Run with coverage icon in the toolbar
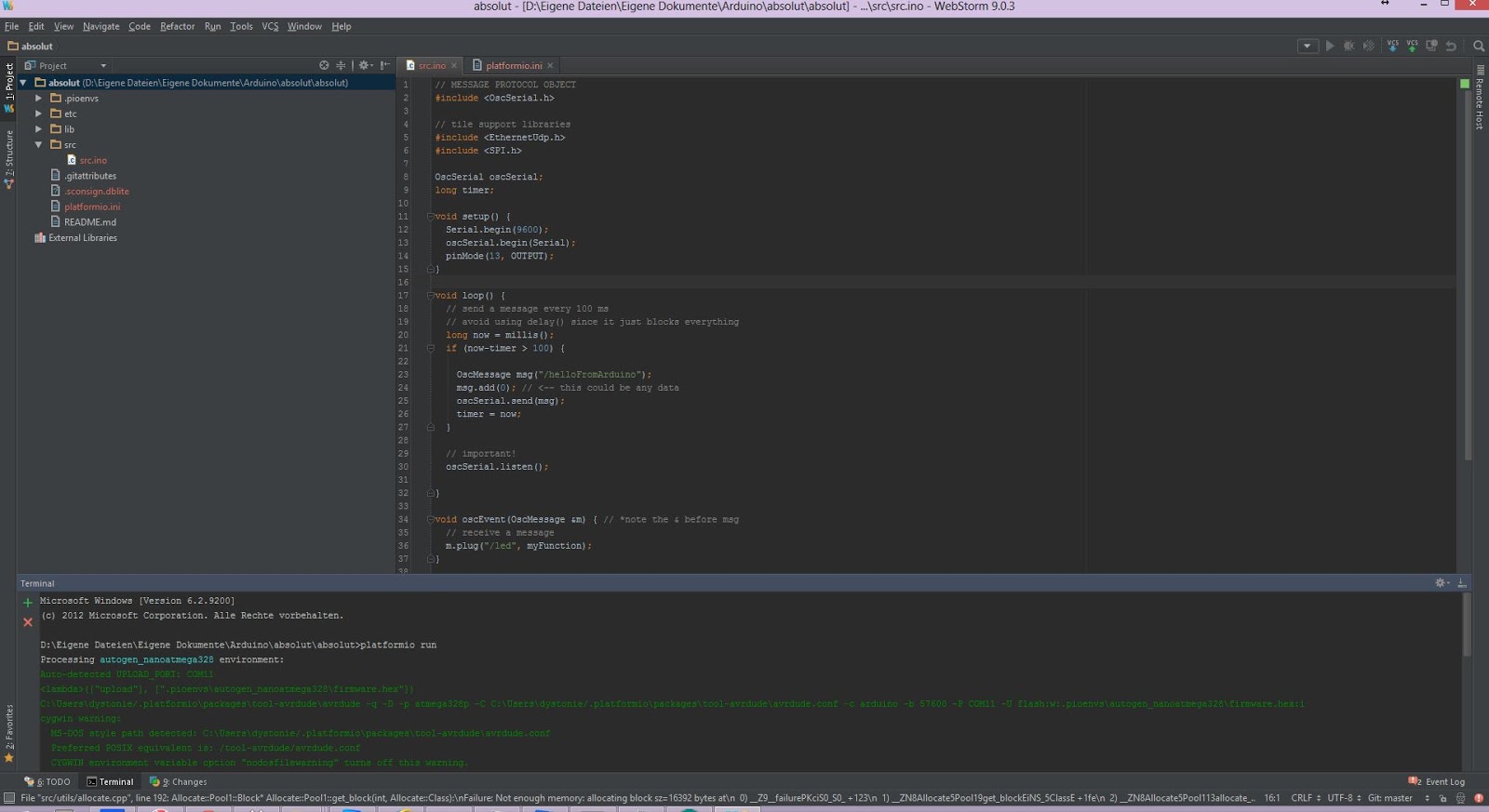 1368,46
